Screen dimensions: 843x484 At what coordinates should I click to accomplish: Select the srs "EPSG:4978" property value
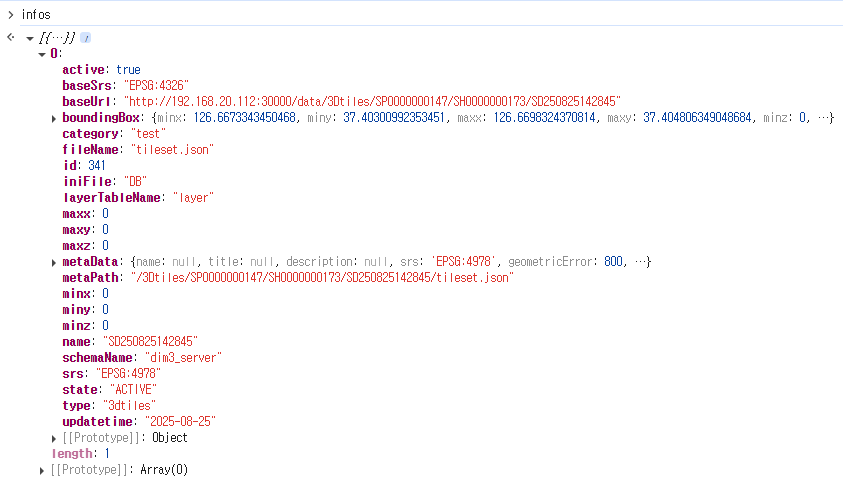coord(128,374)
